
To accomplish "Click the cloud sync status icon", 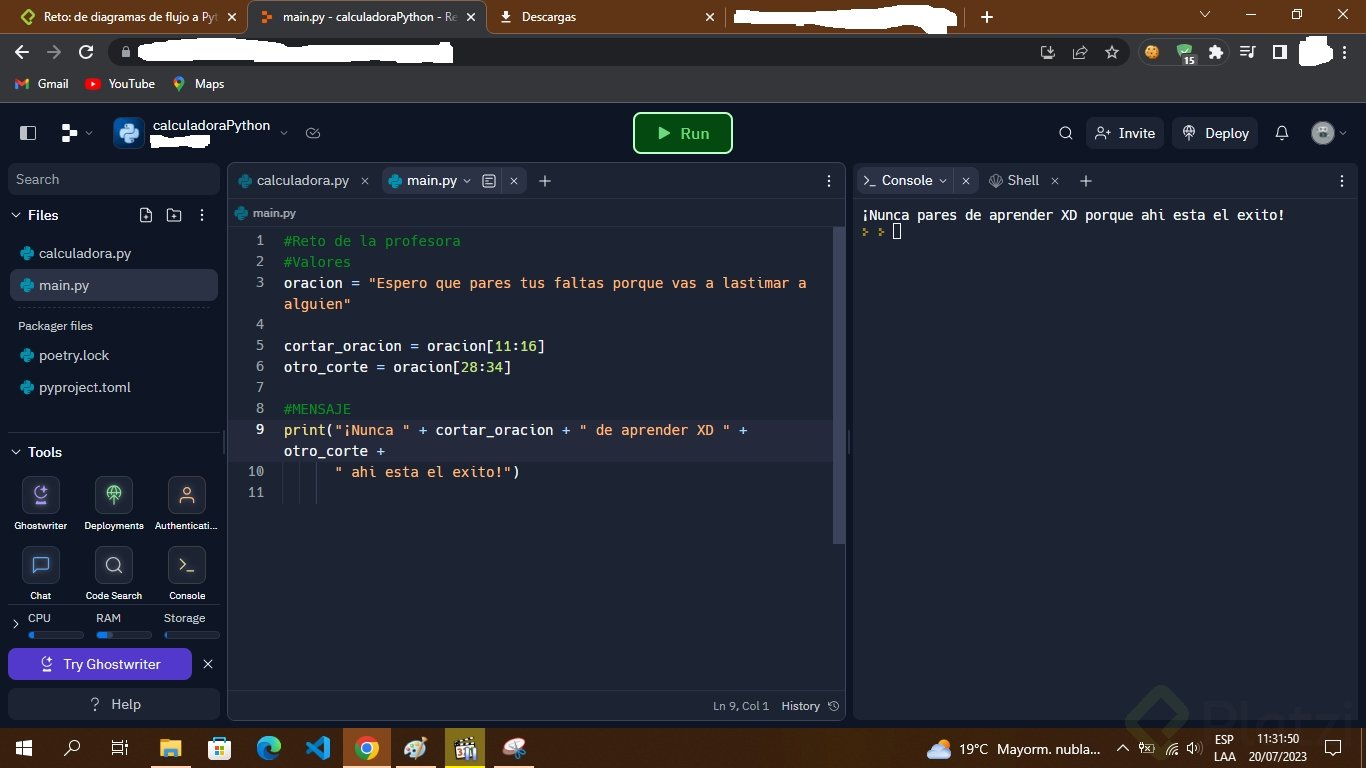I will click(313, 133).
